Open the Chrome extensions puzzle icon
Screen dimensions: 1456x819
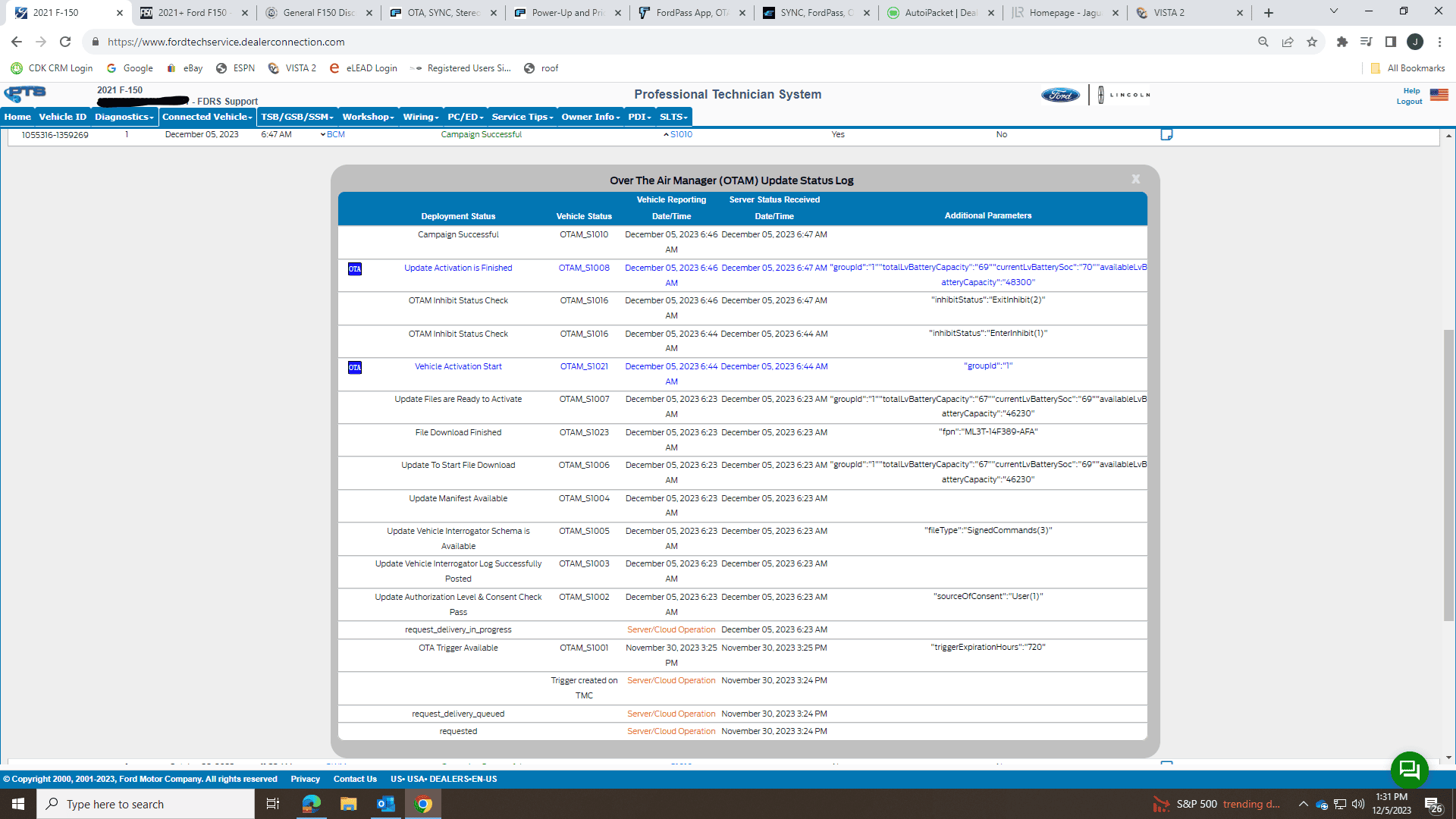click(1341, 42)
